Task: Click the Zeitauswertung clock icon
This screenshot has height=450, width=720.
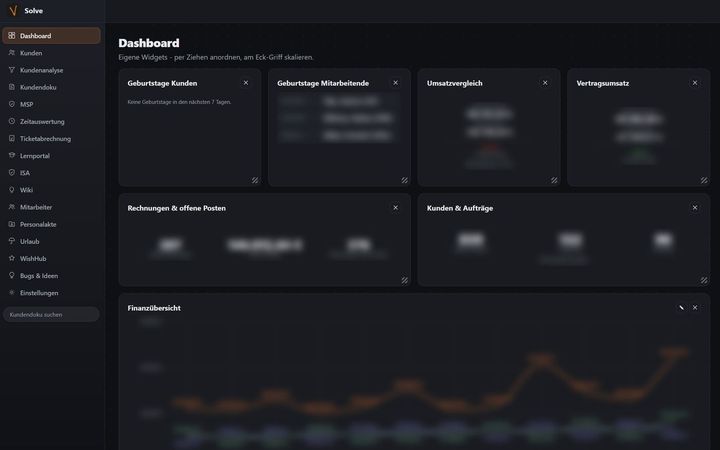Action: (x=12, y=121)
